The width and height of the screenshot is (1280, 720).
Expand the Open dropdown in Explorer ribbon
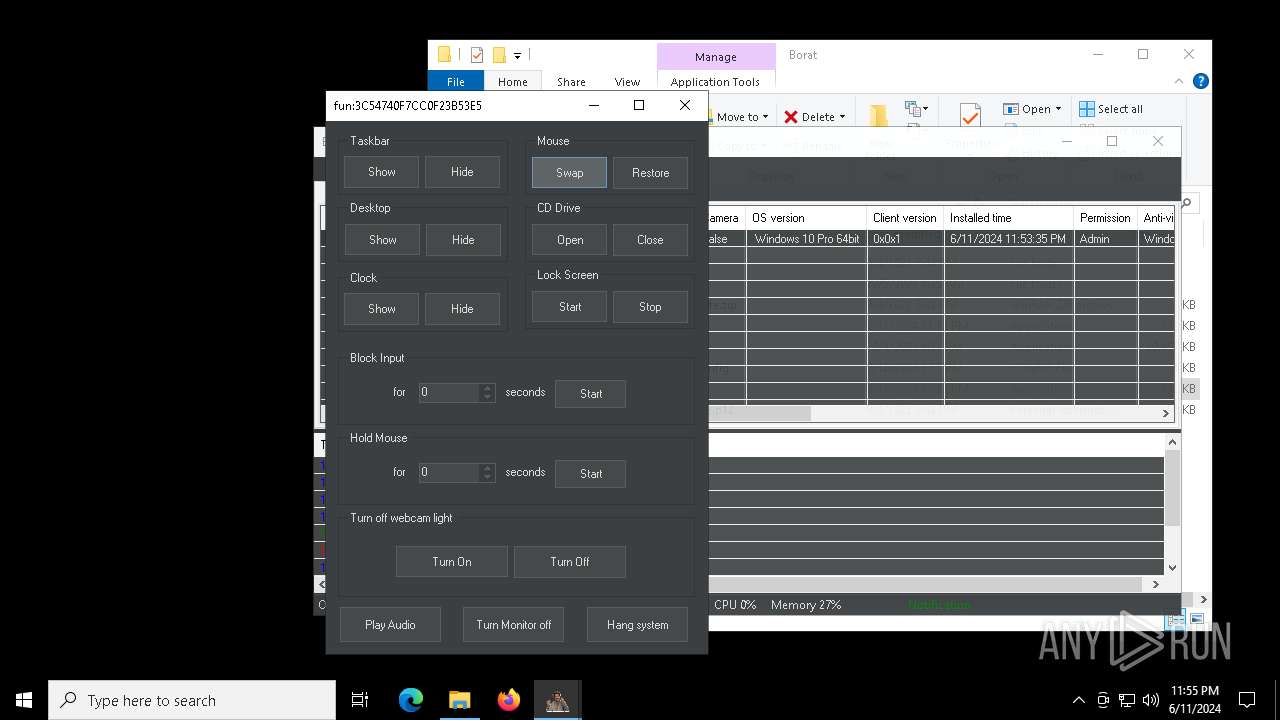point(1059,109)
